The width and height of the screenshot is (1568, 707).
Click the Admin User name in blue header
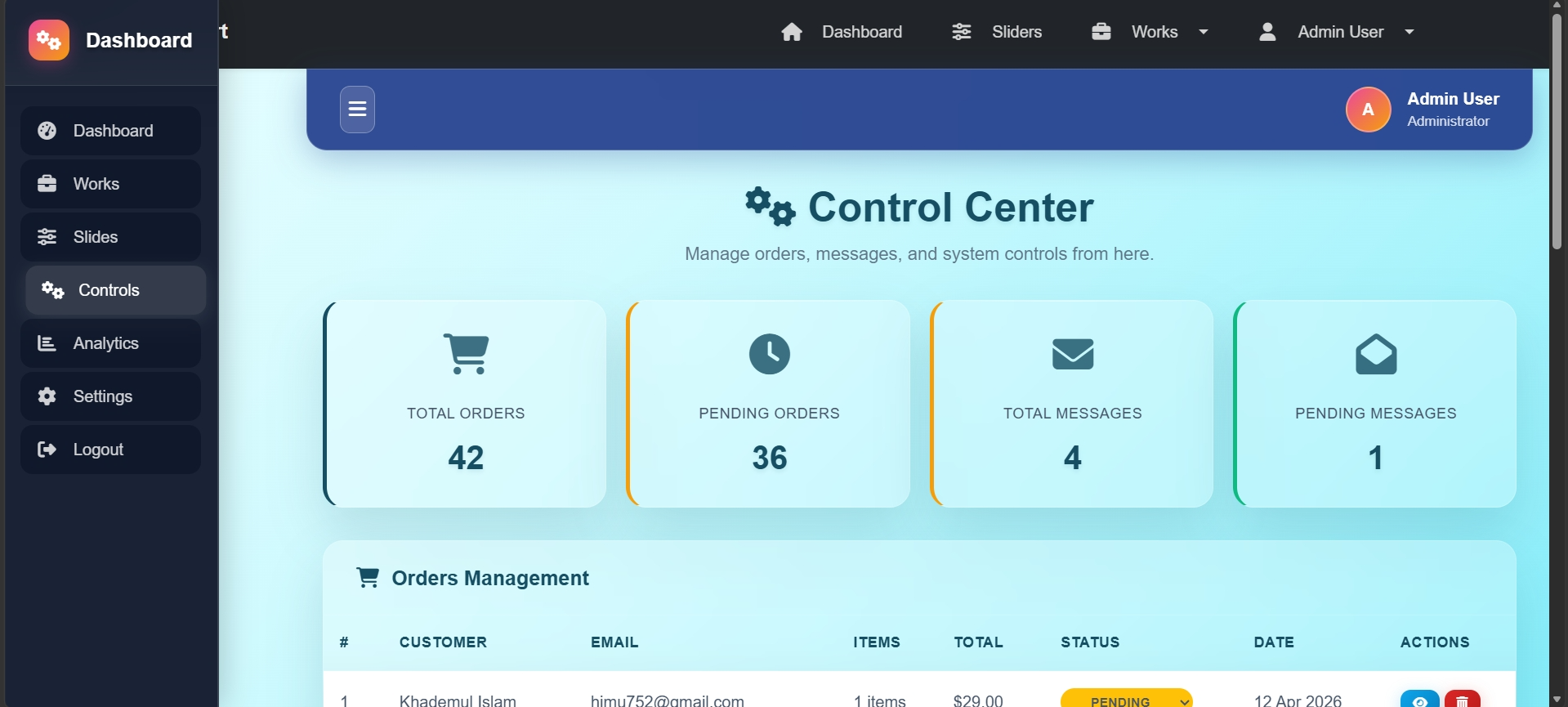[x=1453, y=99]
